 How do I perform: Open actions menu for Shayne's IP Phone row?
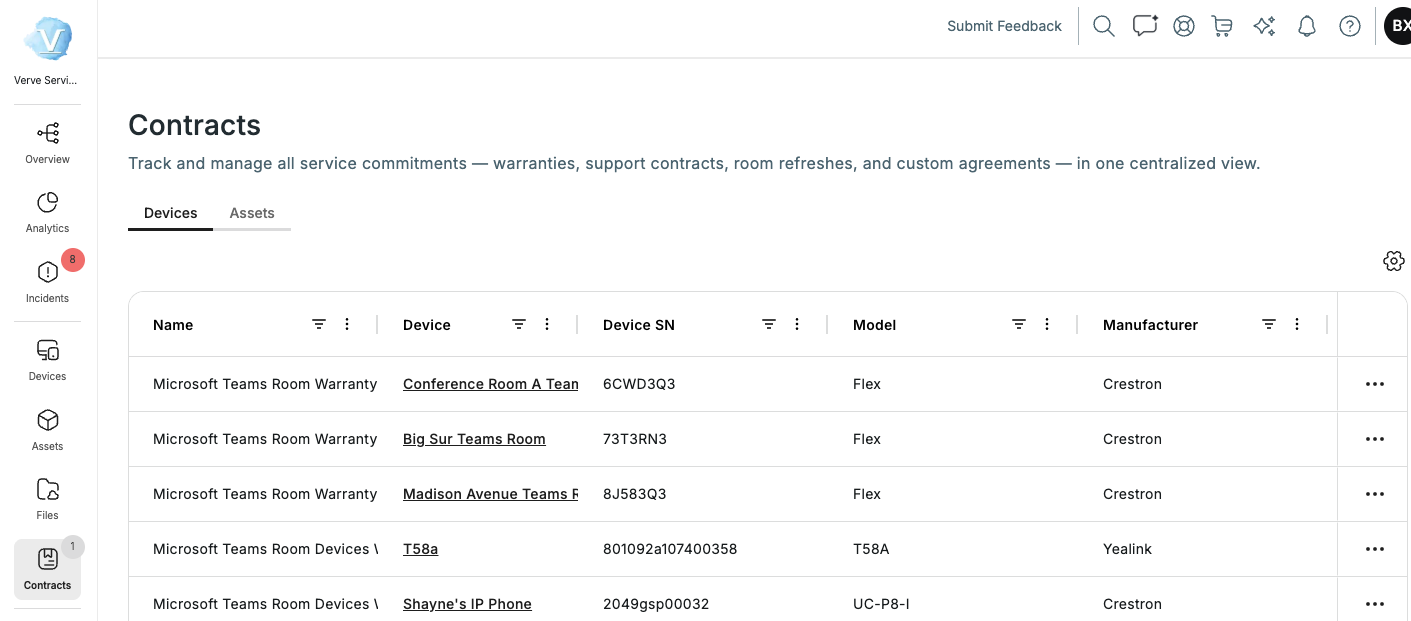click(x=1374, y=603)
